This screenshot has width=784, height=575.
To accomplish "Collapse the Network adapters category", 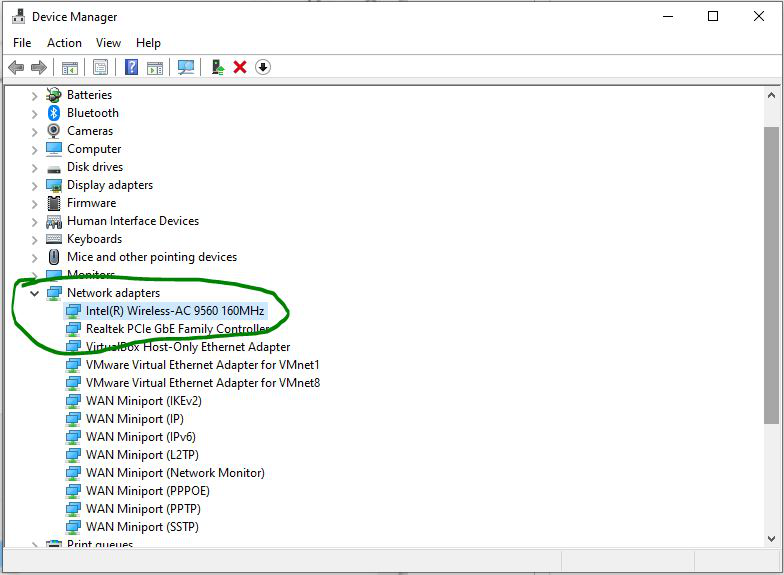I will [34, 293].
